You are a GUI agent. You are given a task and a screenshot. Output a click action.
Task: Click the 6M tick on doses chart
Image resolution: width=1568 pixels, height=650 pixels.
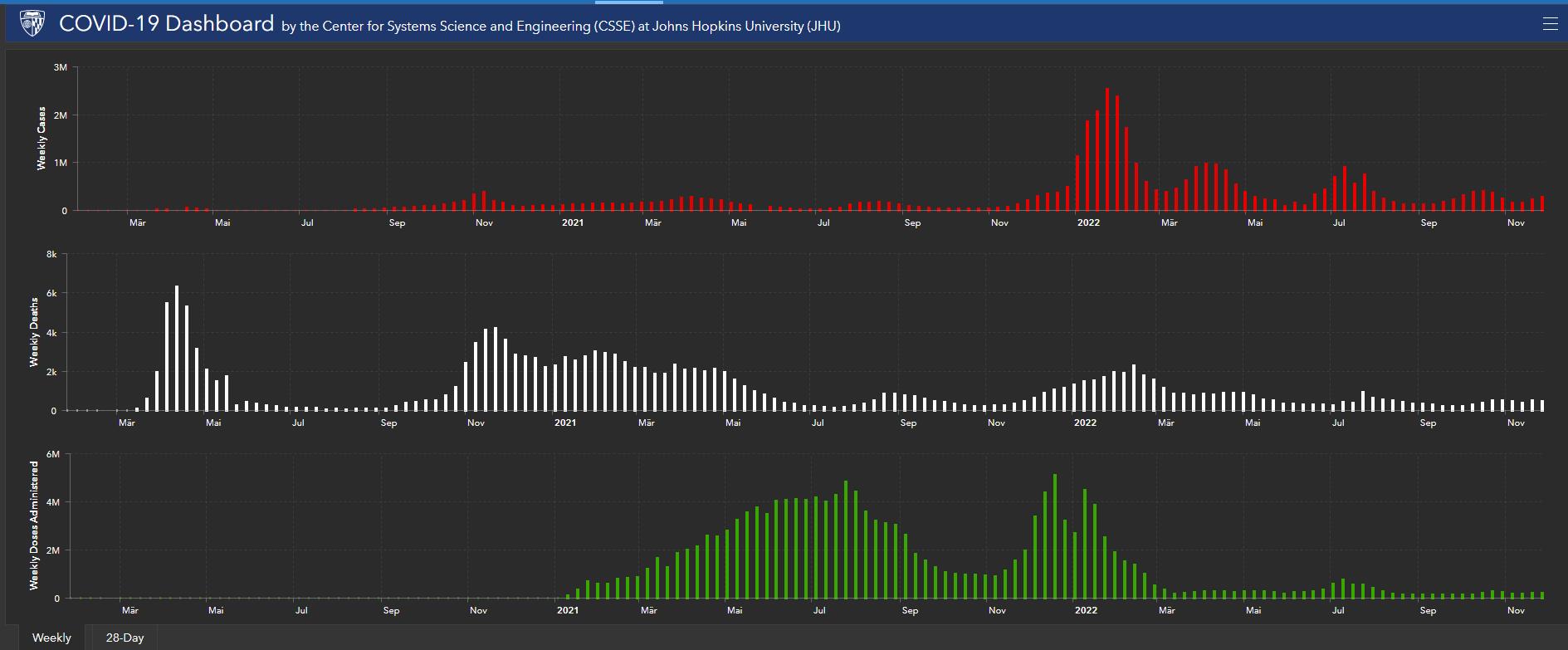coord(53,454)
